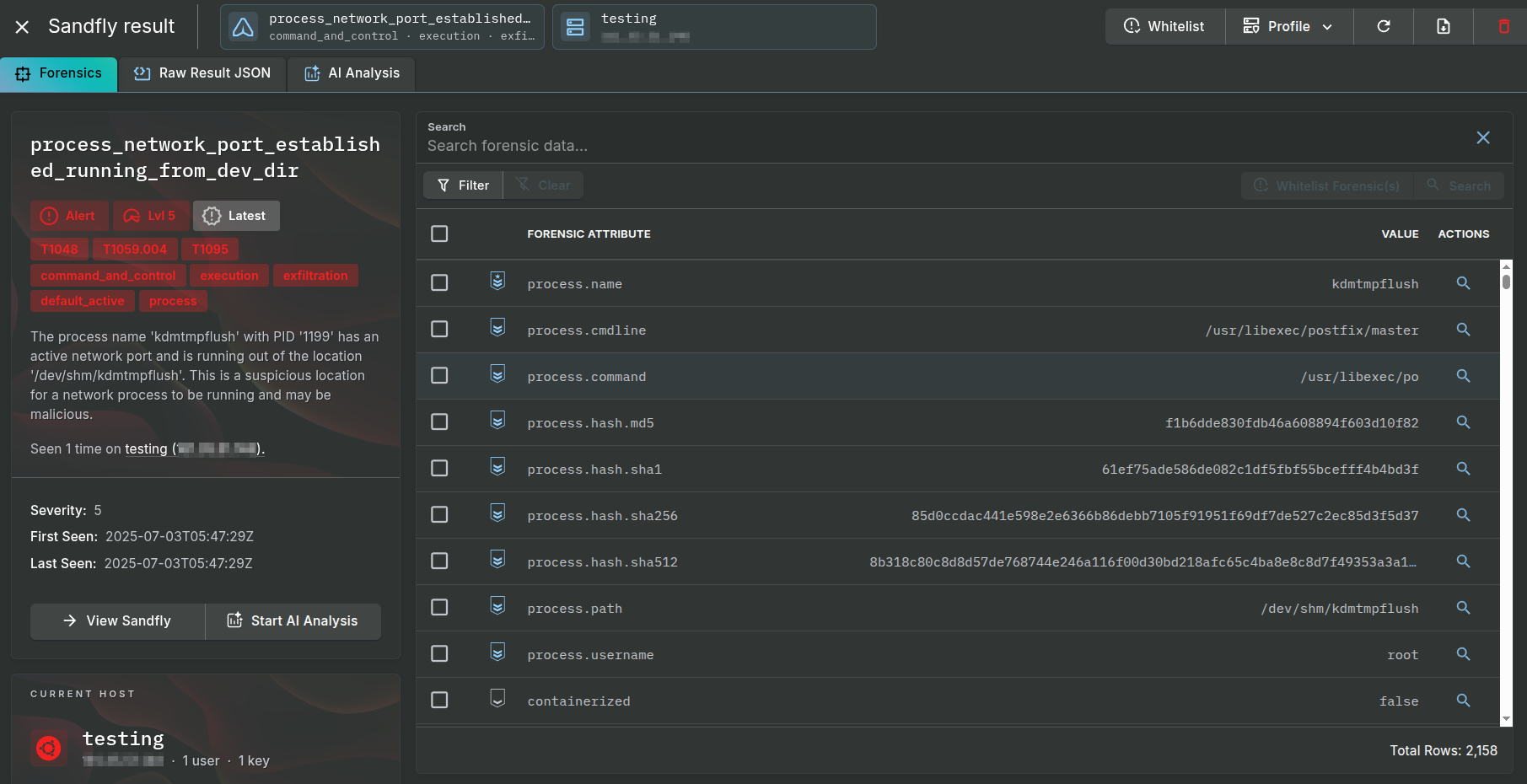Image resolution: width=1527 pixels, height=784 pixels.
Task: Search for process.name value magnifier icon
Action: (x=1463, y=283)
